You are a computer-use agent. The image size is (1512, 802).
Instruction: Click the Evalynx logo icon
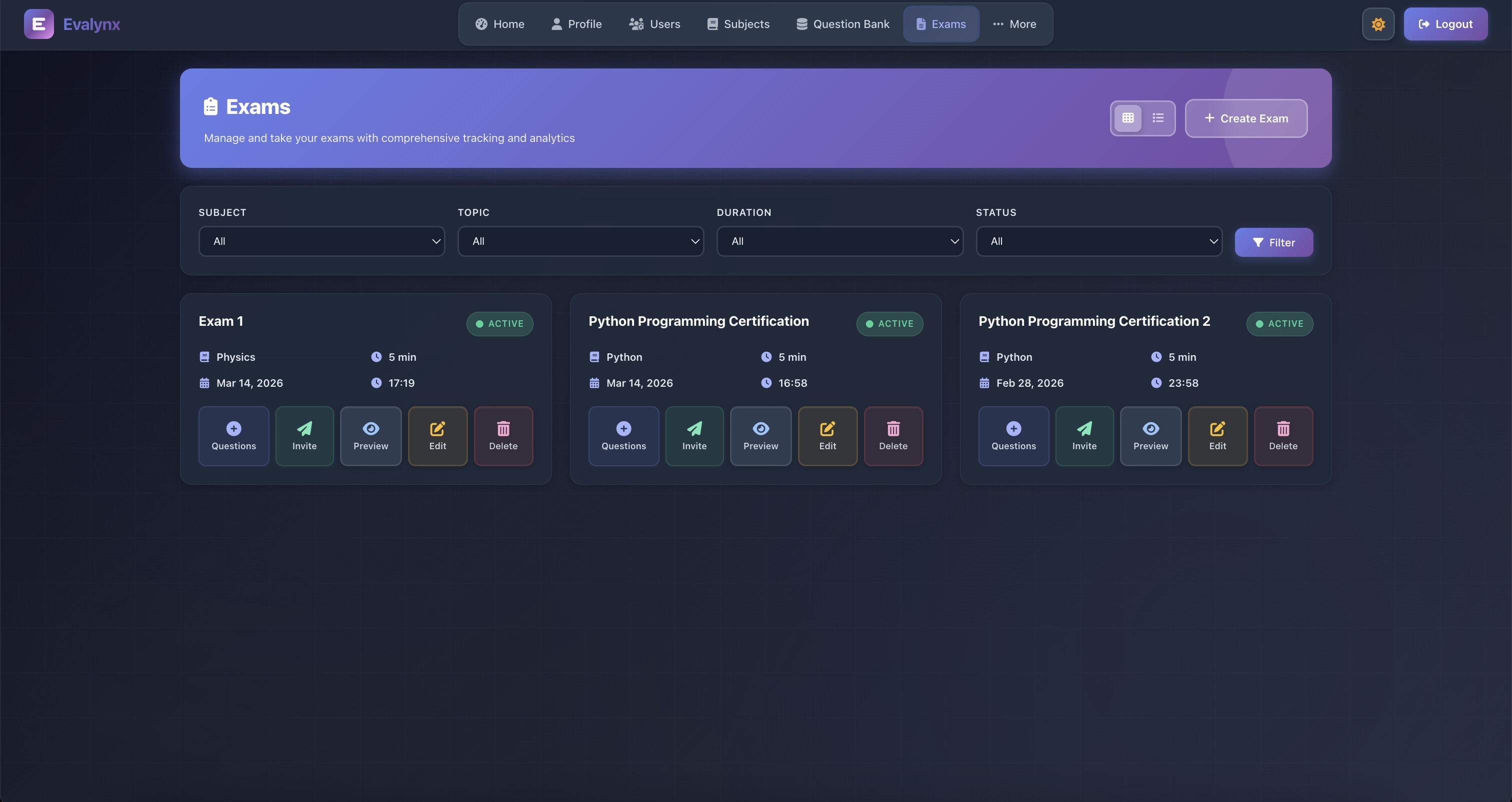(38, 24)
